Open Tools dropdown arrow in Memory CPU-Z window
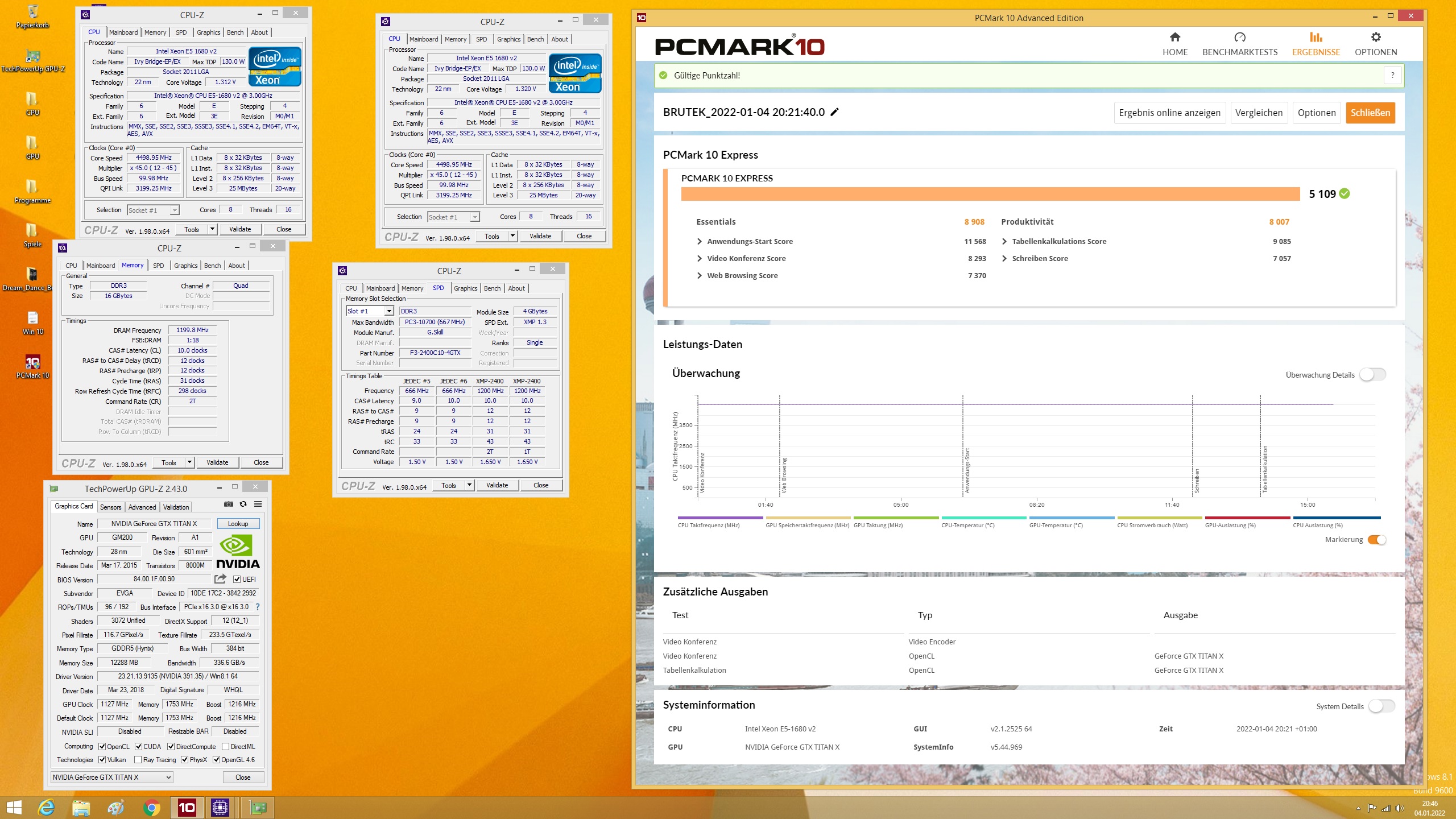The image size is (1456, 819). 190,462
